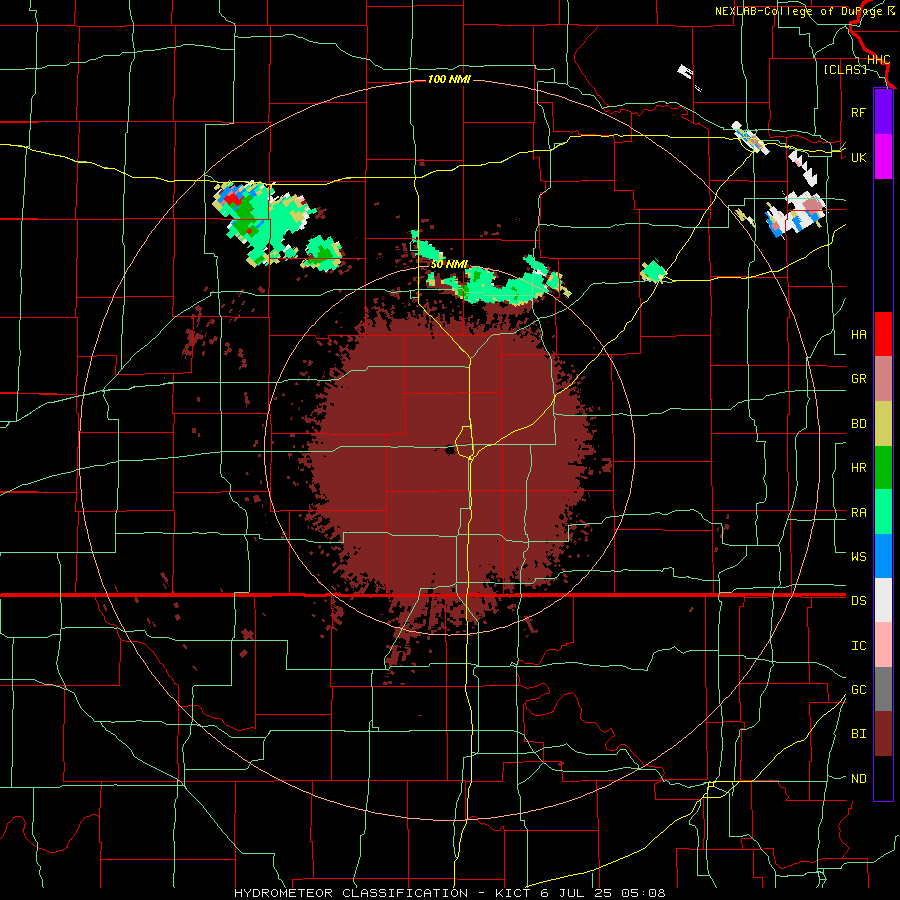Click the 50 NMI range ring label
Viewport: 900px width, 900px height.
coord(449,264)
